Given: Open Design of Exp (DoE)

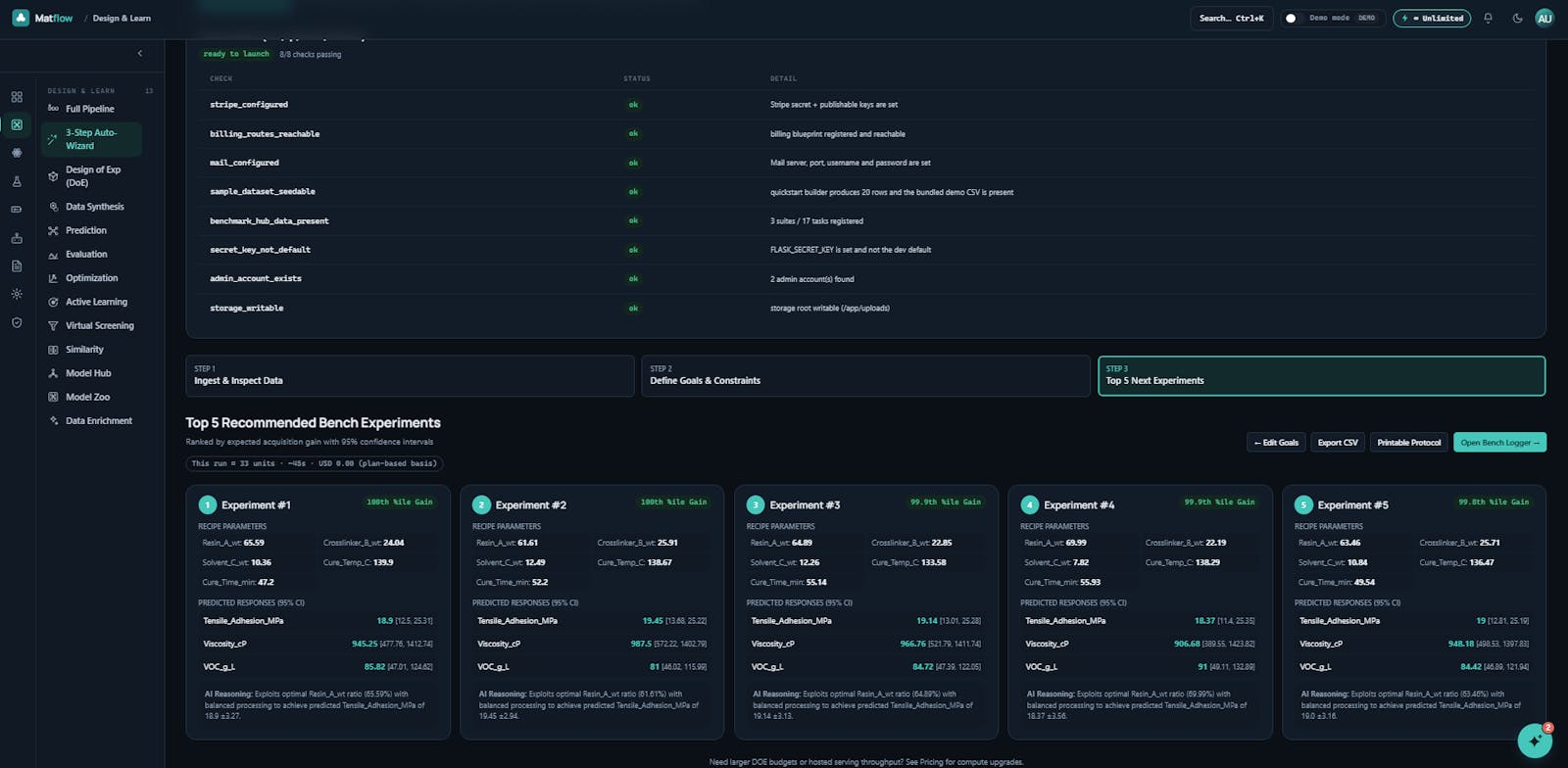Looking at the screenshot, I should 91,176.
